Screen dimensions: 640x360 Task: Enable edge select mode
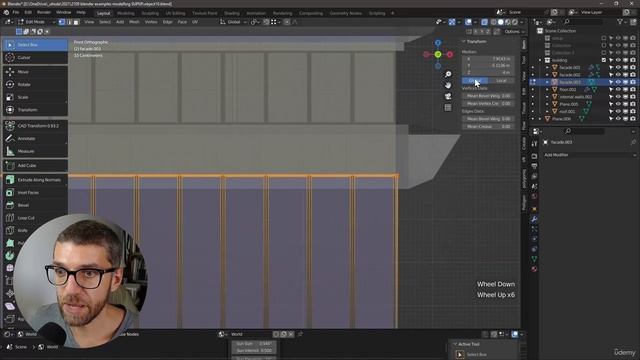point(69,22)
